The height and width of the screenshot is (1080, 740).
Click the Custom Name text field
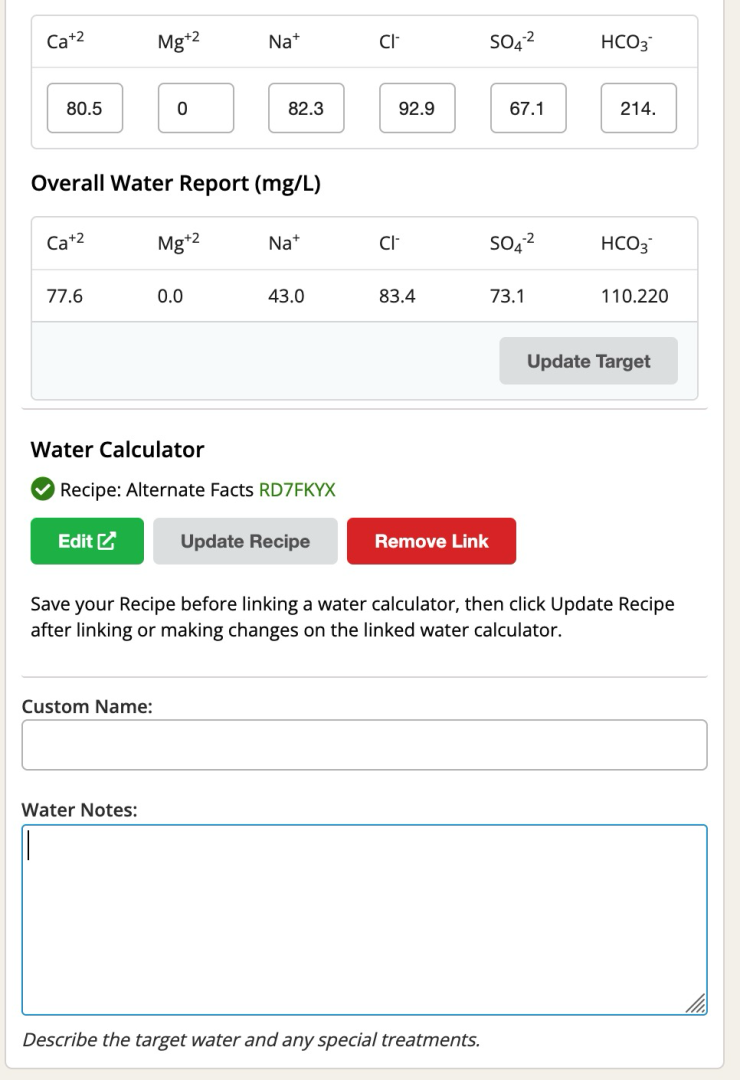[x=364, y=745]
